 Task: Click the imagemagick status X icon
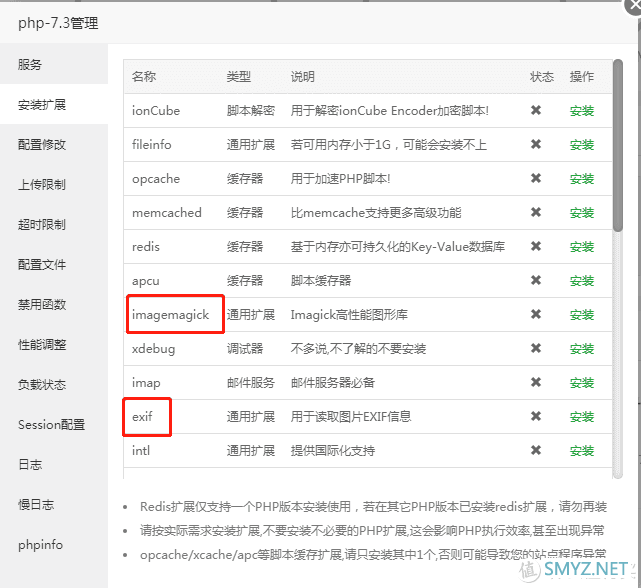click(536, 314)
